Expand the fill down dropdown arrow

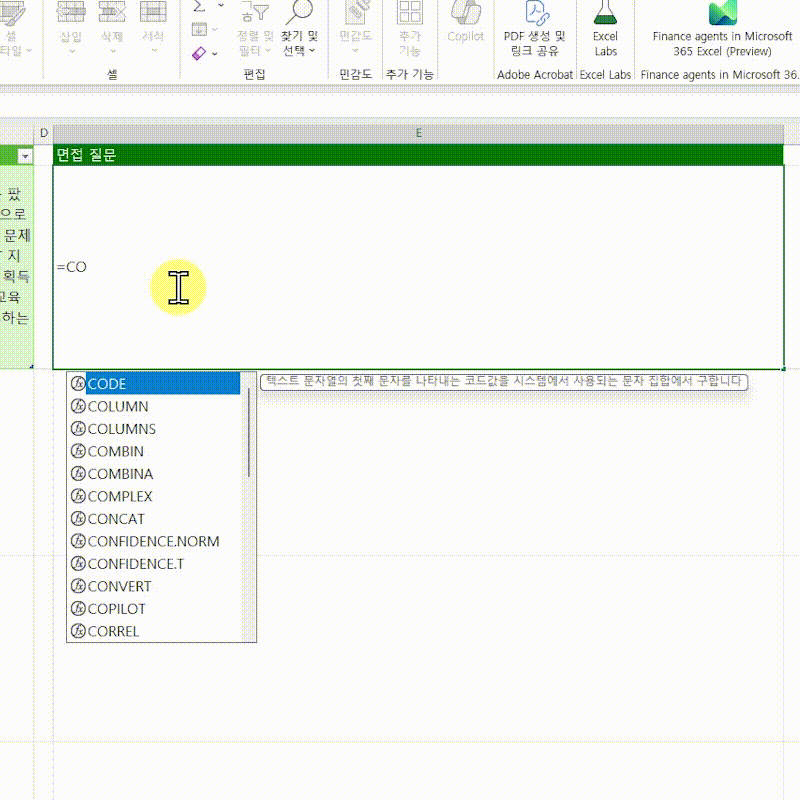pyautogui.click(x=216, y=30)
